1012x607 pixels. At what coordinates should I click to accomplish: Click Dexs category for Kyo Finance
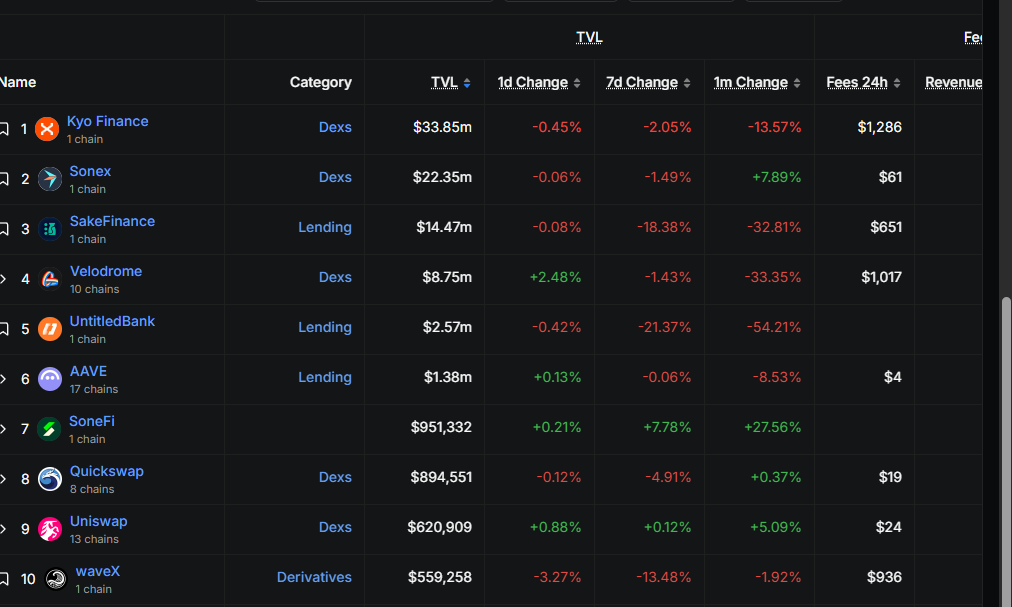[335, 127]
